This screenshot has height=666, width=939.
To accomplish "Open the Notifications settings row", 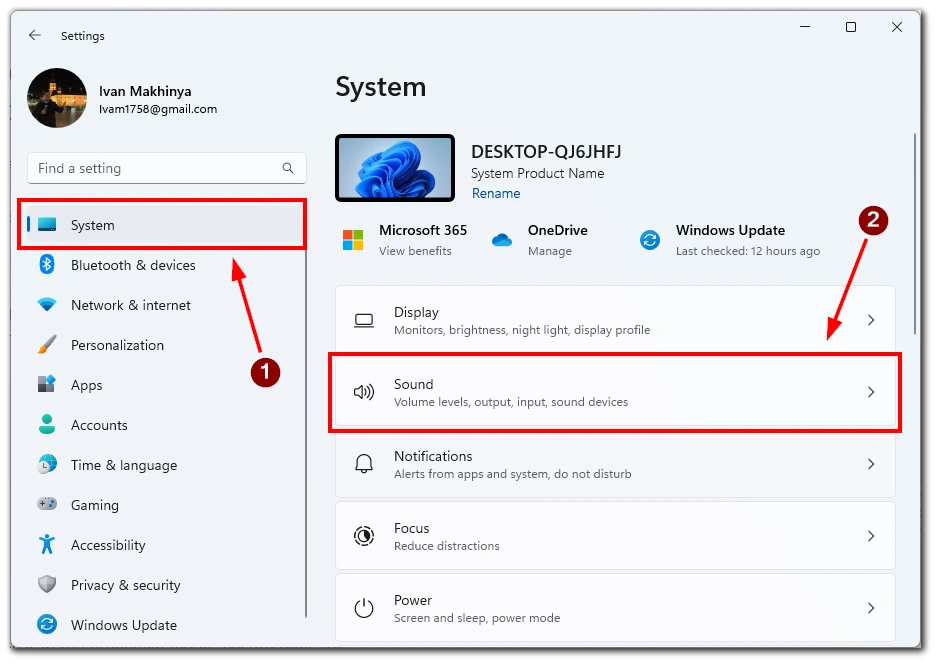I will click(x=615, y=464).
